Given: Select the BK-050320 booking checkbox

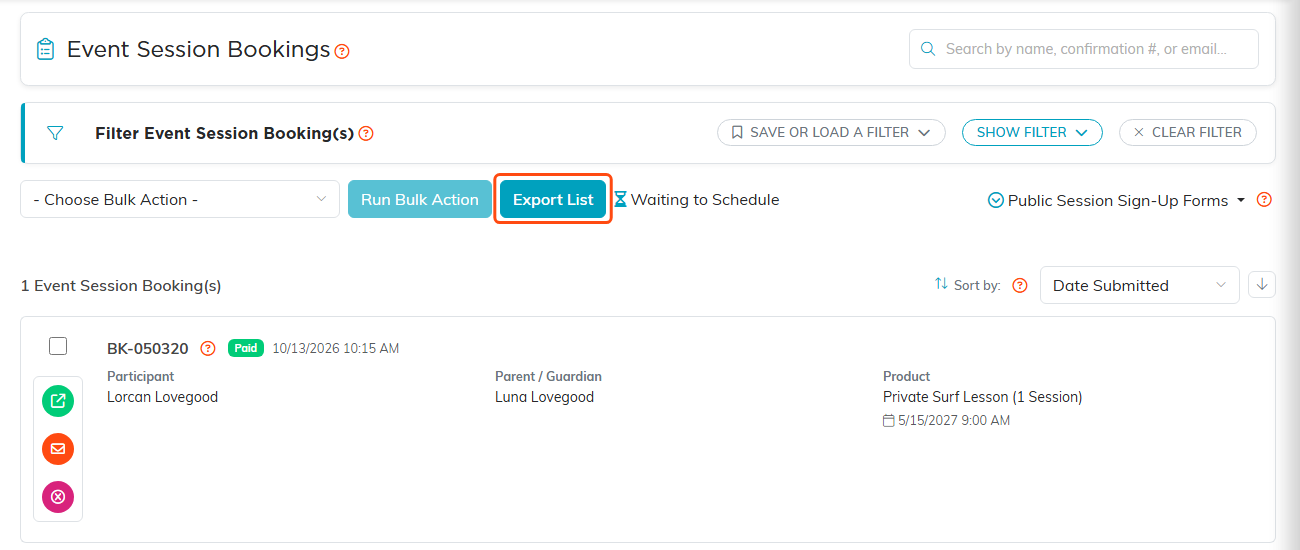Looking at the screenshot, I should tap(58, 346).
